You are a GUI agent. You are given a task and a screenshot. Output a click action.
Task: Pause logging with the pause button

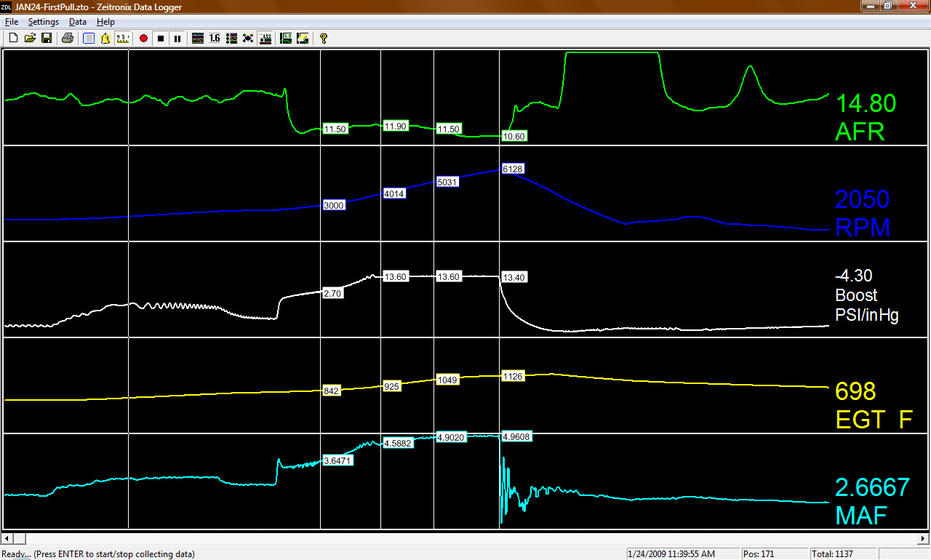coord(177,39)
